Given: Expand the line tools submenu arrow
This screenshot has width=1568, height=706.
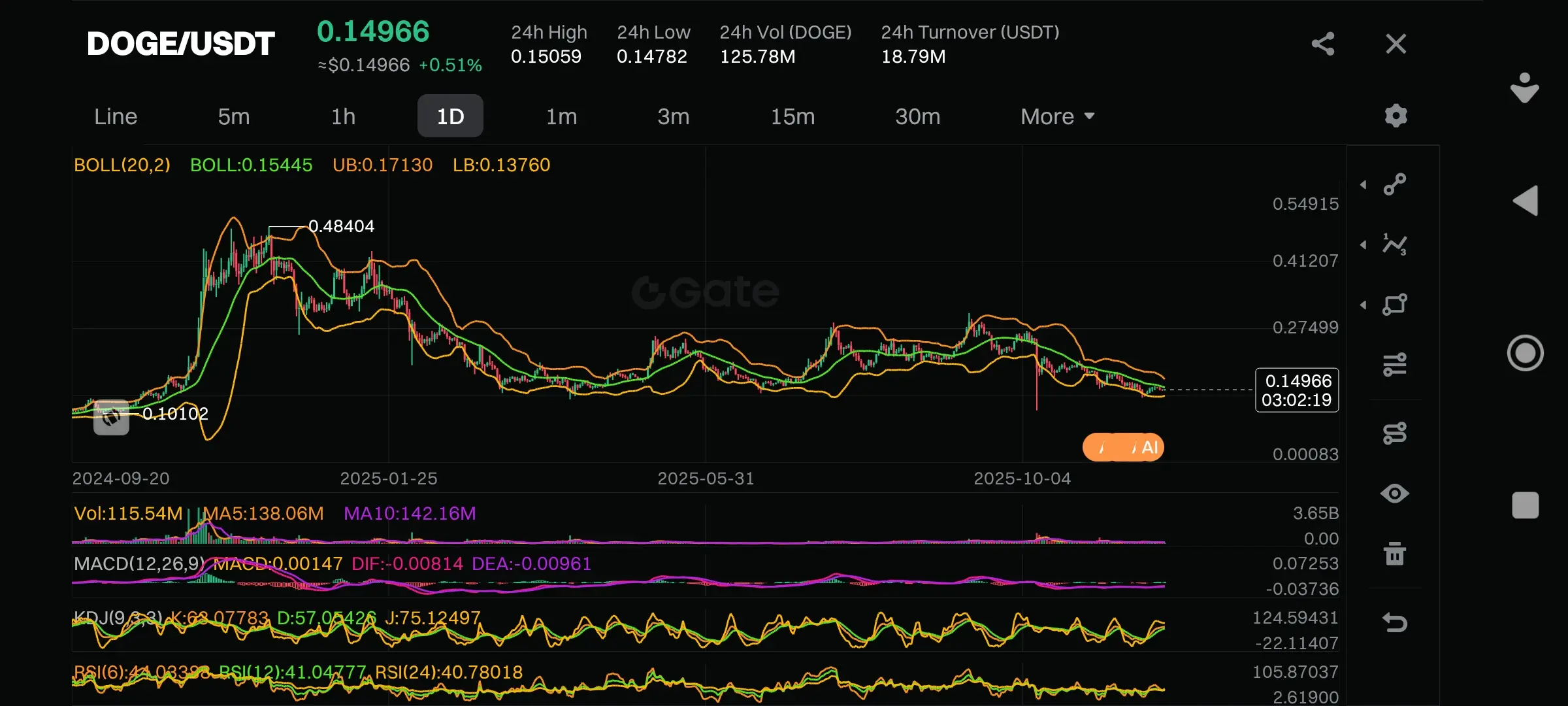Looking at the screenshot, I should tap(1364, 185).
